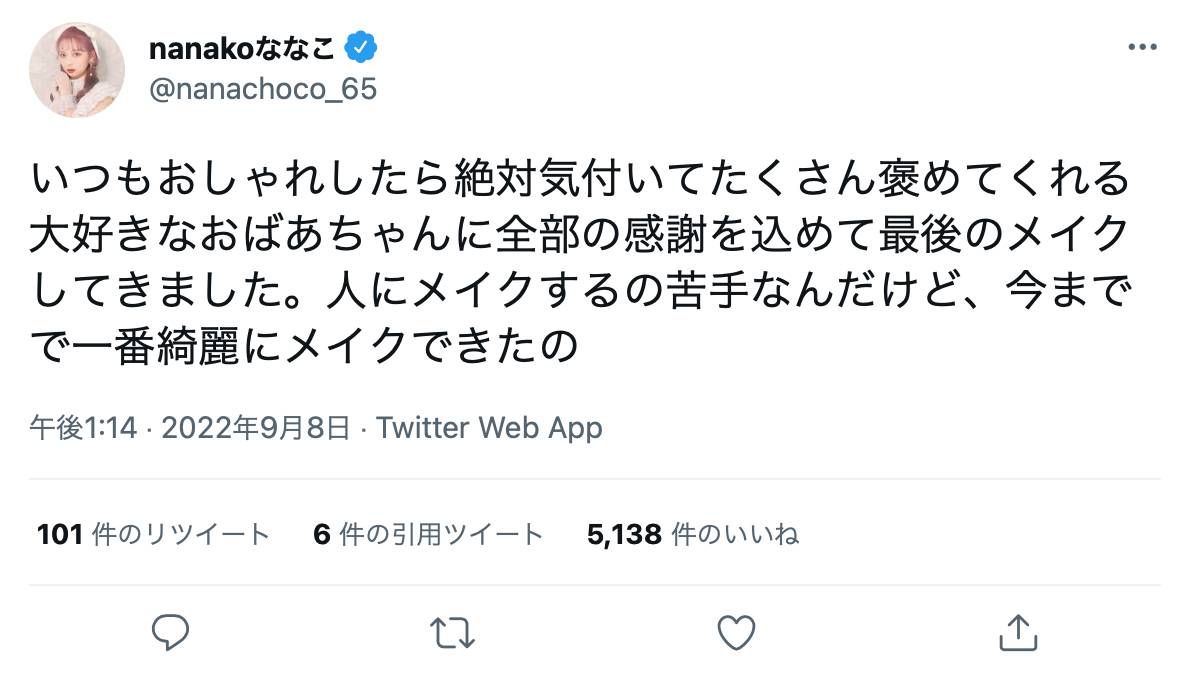Screen dimensions: 1190x674
Task: Click the 2022年9月8日 date
Action: click(256, 428)
